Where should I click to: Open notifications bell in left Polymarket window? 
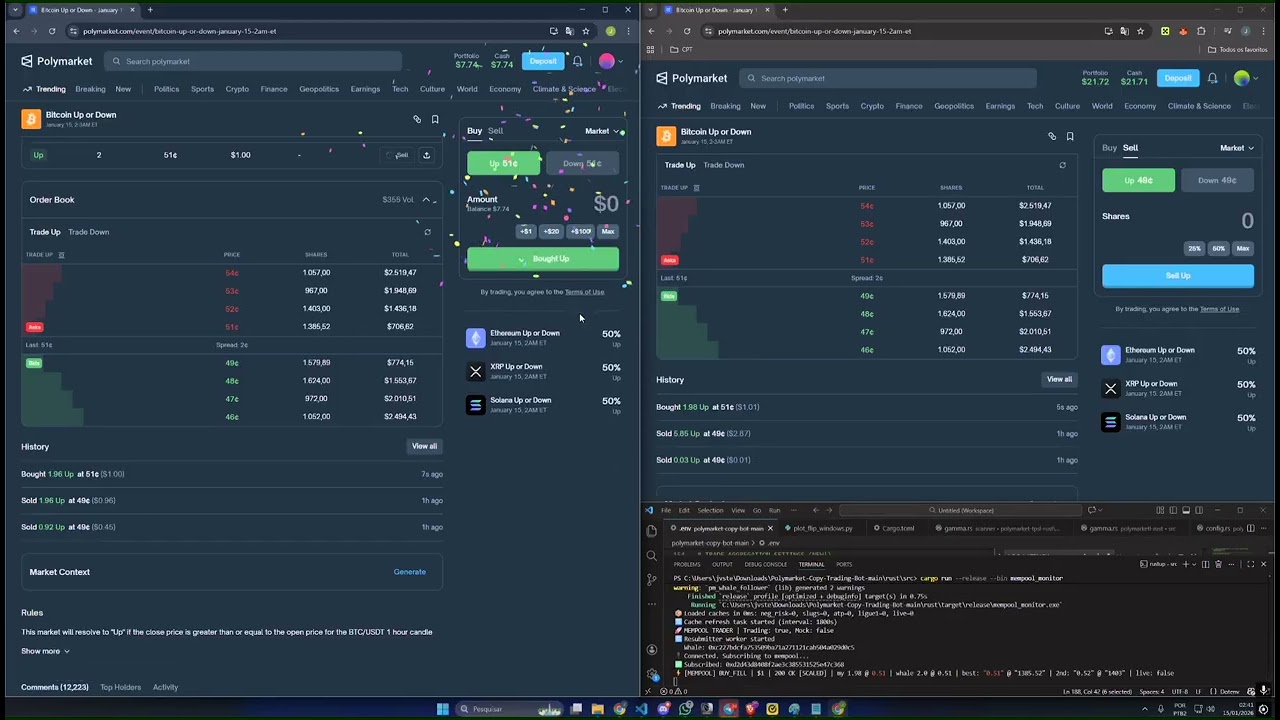point(577,61)
